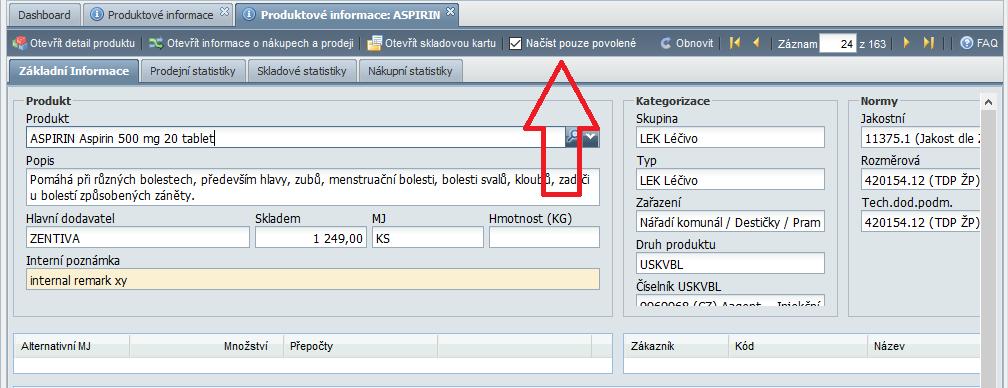Click the Přepočty column header
This screenshot has height=388, width=1008.
[361, 346]
